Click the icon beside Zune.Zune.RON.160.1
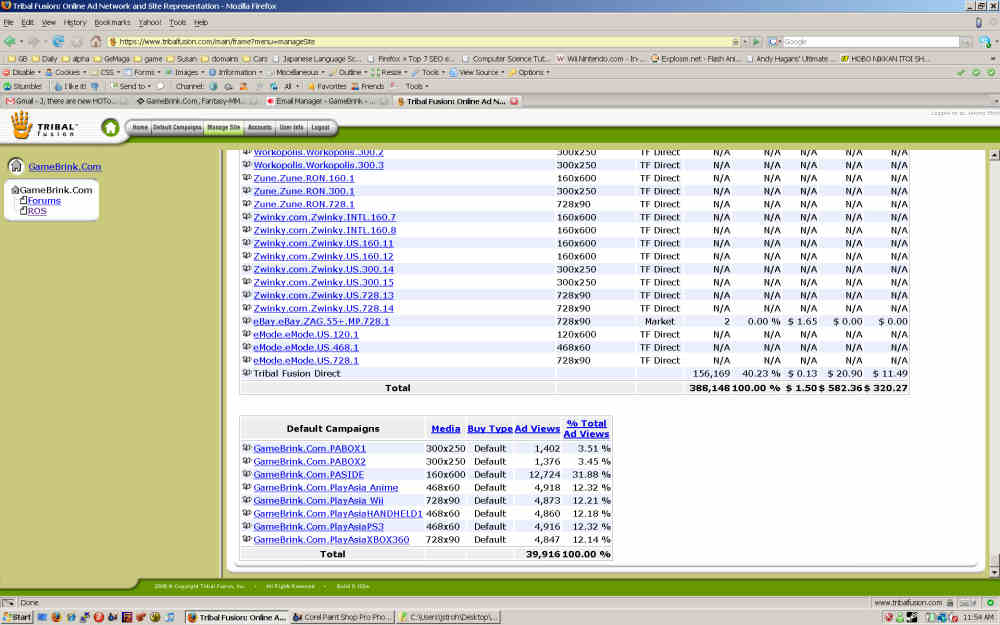The height and width of the screenshot is (625, 1000). (x=246, y=178)
